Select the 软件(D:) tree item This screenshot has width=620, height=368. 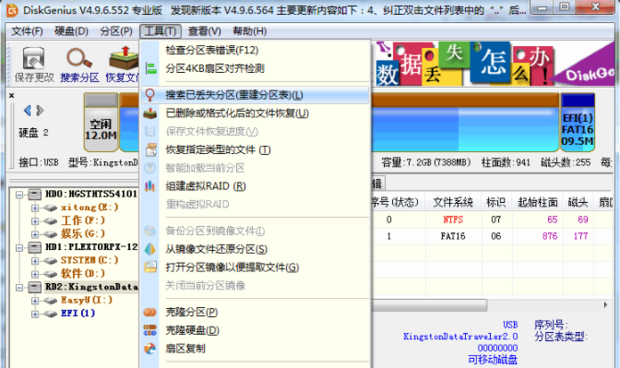tap(83, 274)
